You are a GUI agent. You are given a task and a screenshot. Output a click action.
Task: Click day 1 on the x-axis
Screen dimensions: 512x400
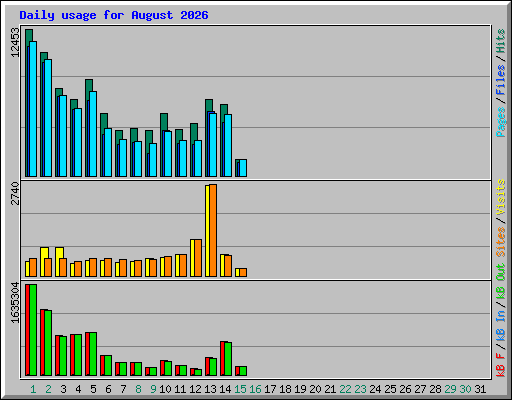[x=33, y=389]
